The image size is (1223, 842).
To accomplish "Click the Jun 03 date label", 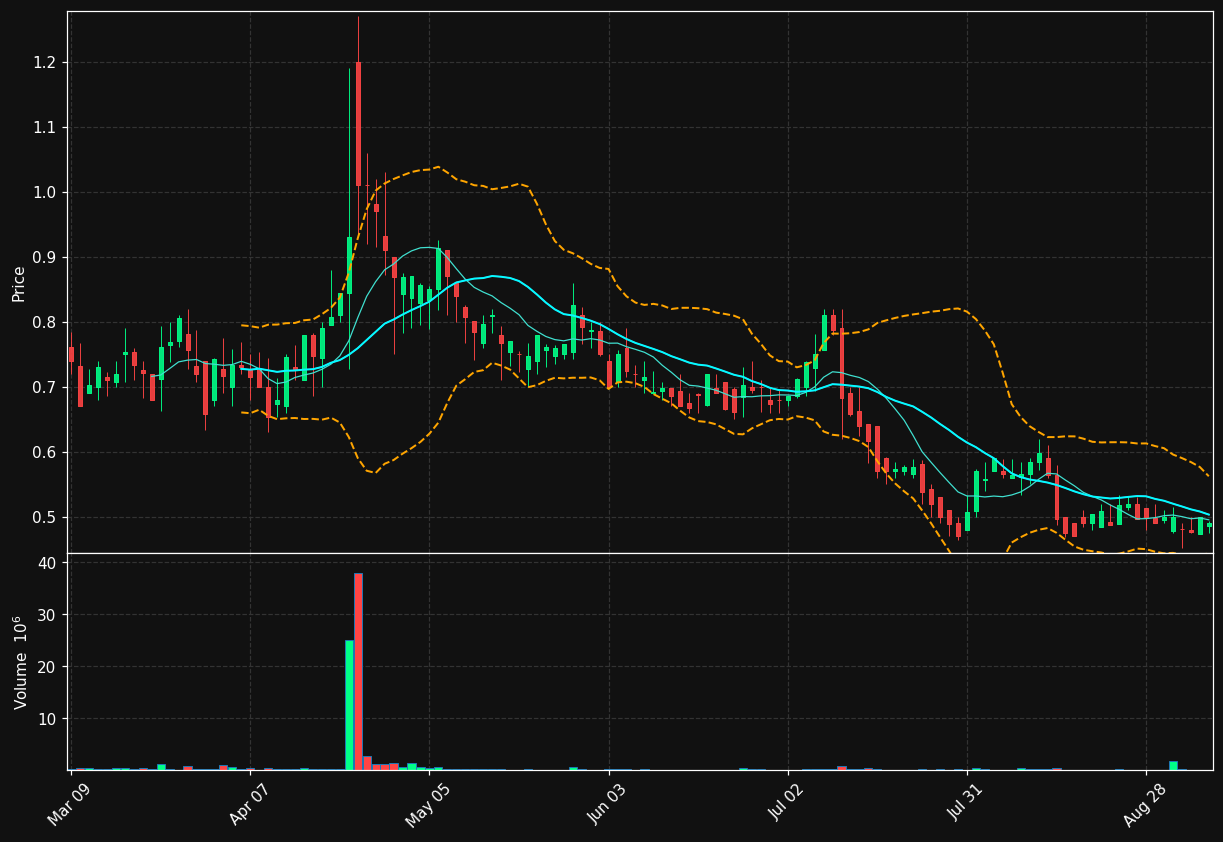I will 606,805.
